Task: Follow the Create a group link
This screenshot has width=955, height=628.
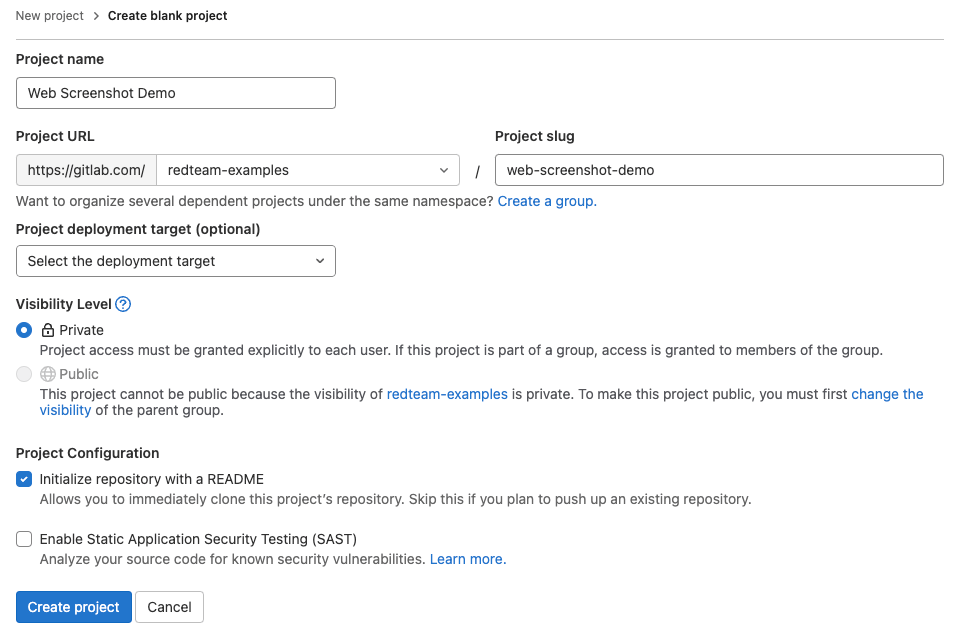Action: [x=545, y=201]
